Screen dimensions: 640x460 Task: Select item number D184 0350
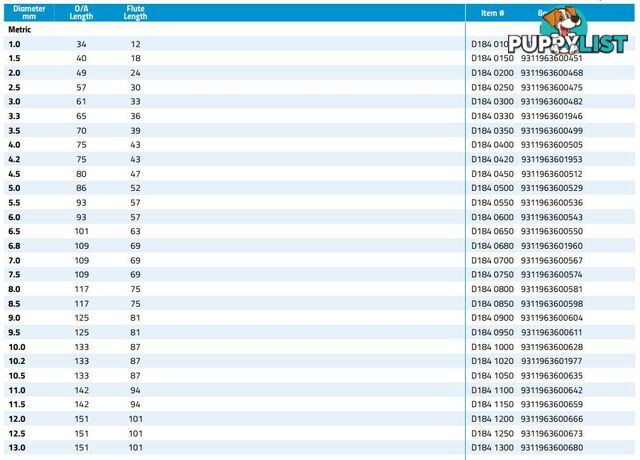492,131
